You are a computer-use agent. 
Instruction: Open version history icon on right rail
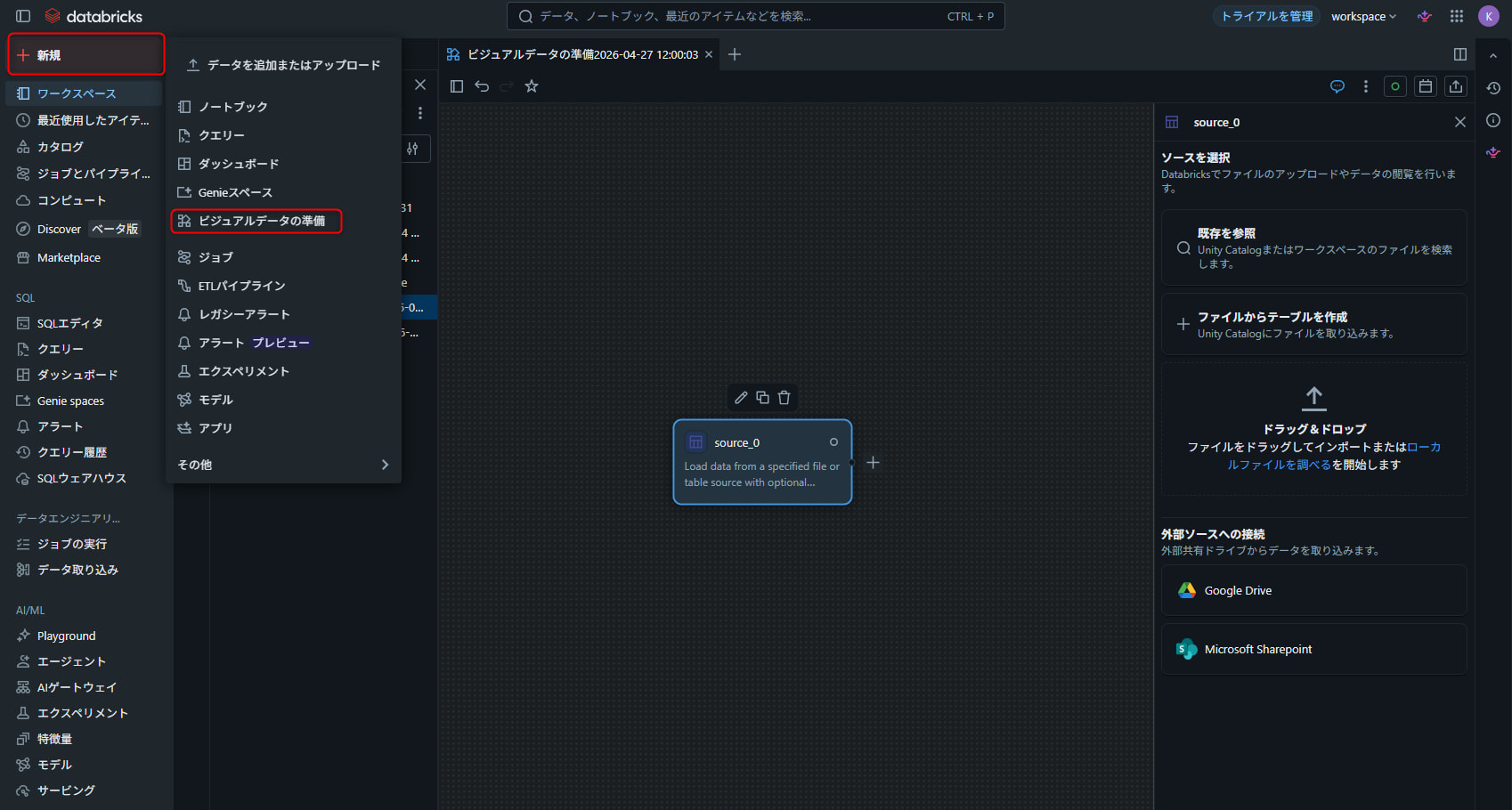[x=1493, y=88]
